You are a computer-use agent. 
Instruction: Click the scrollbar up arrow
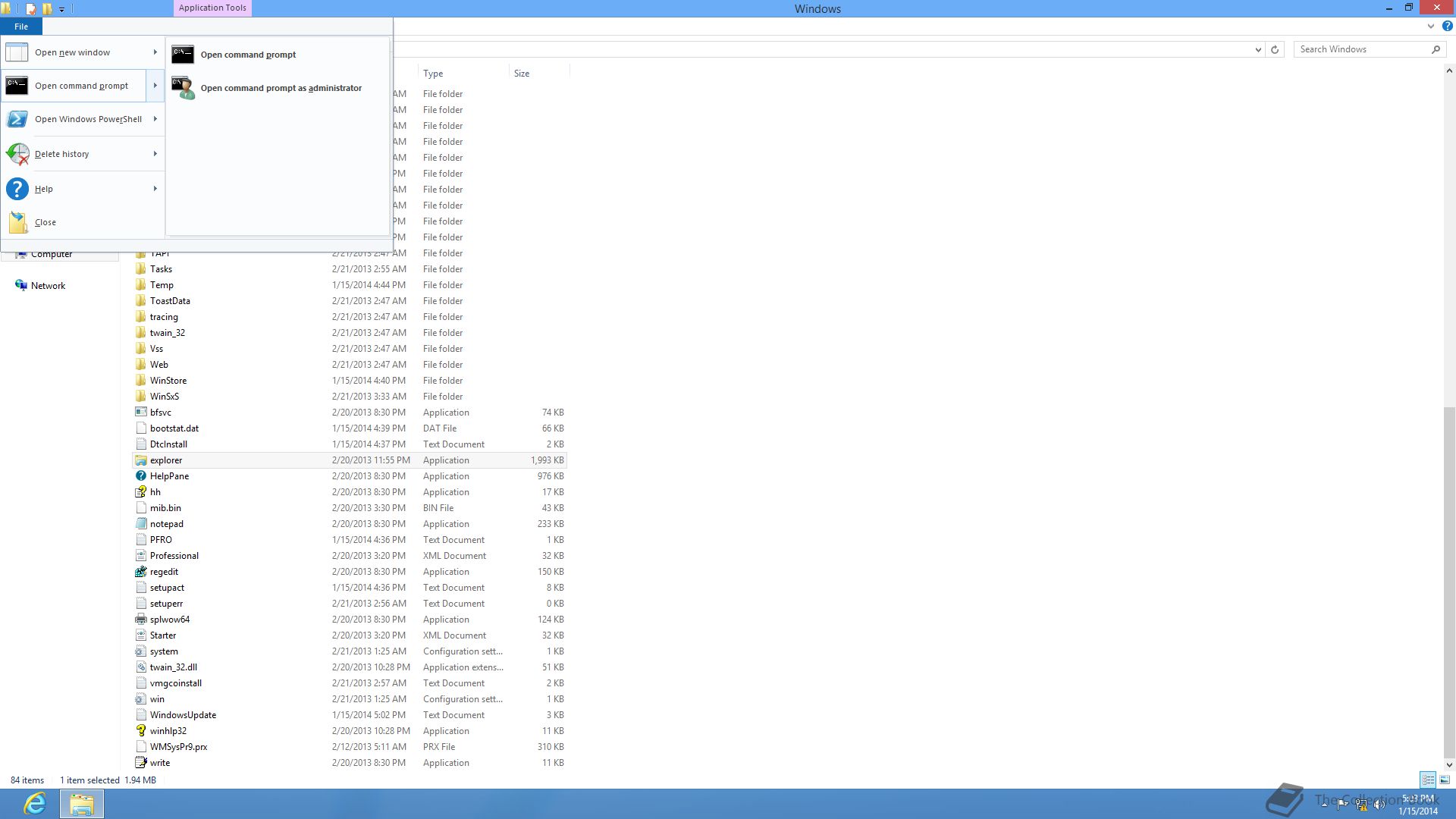point(1449,71)
